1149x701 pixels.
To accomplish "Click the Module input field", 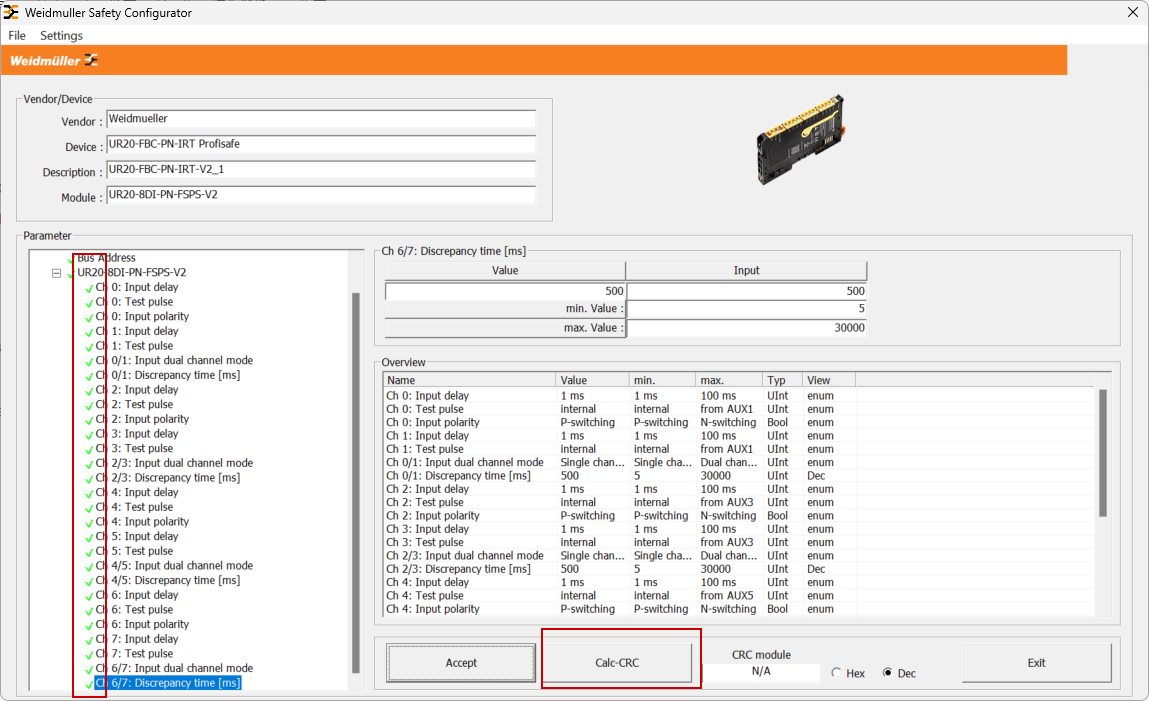I will click(321, 195).
